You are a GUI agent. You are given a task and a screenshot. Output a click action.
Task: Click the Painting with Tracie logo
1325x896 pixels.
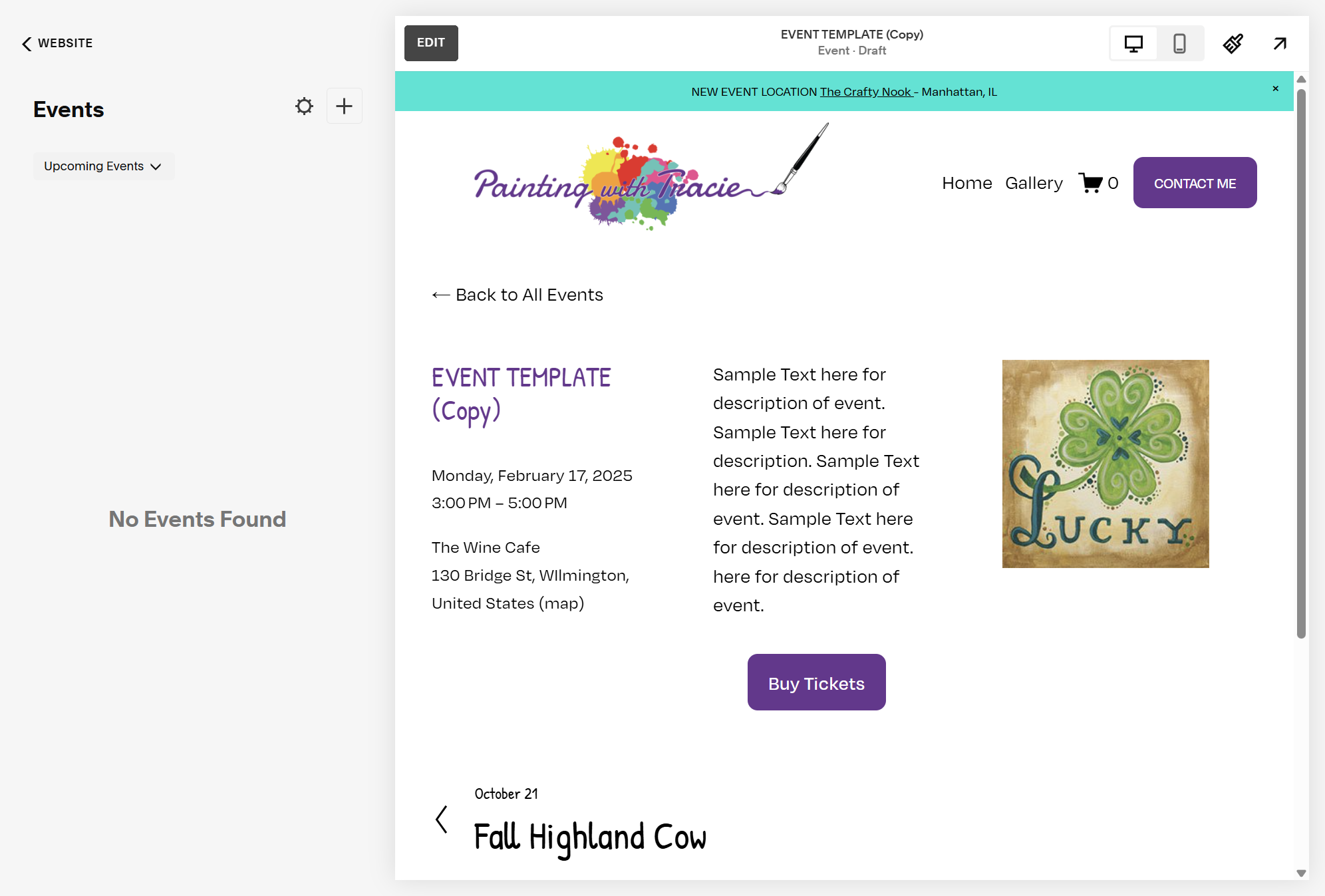651,178
